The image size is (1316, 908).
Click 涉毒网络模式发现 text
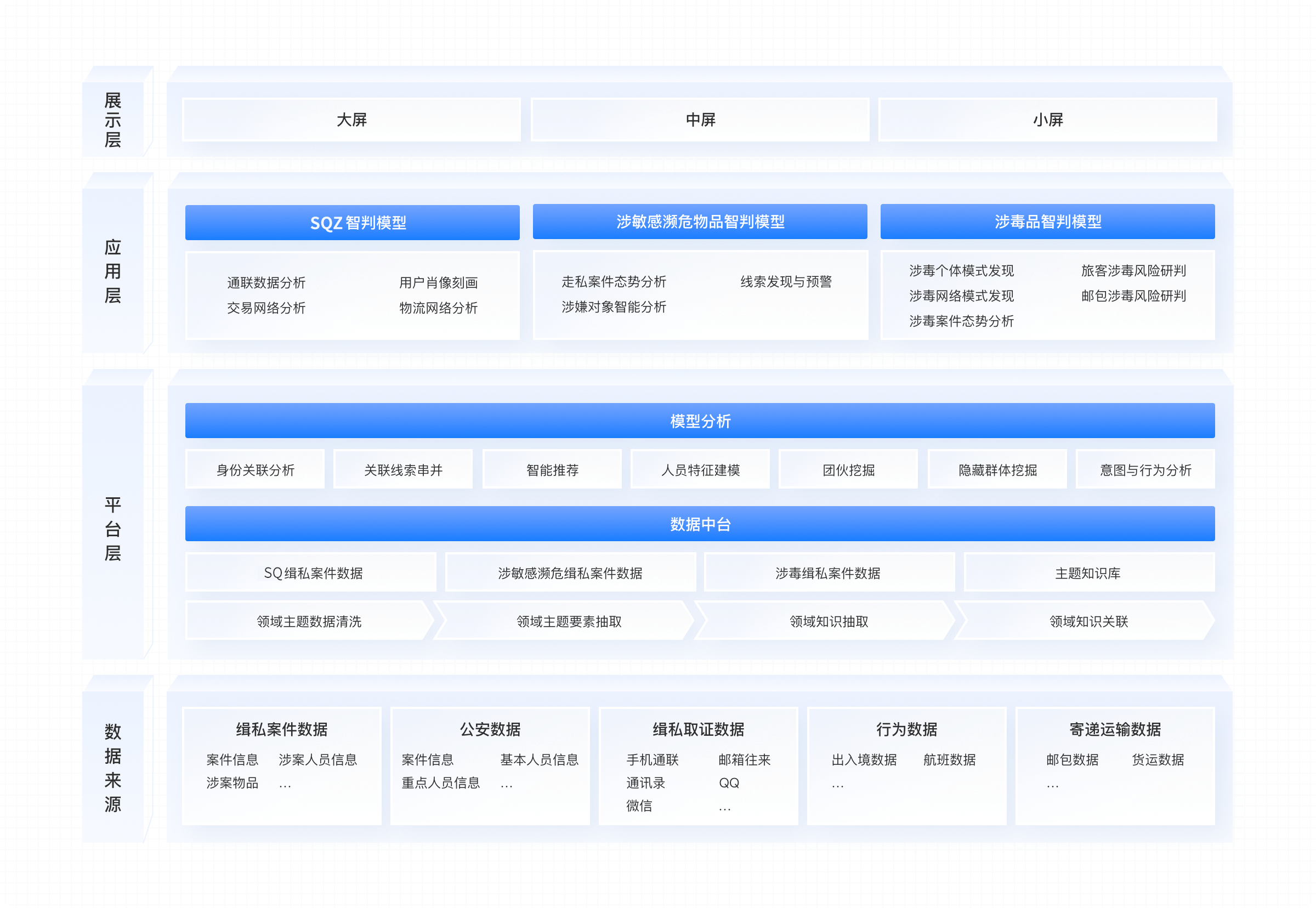pos(961,296)
